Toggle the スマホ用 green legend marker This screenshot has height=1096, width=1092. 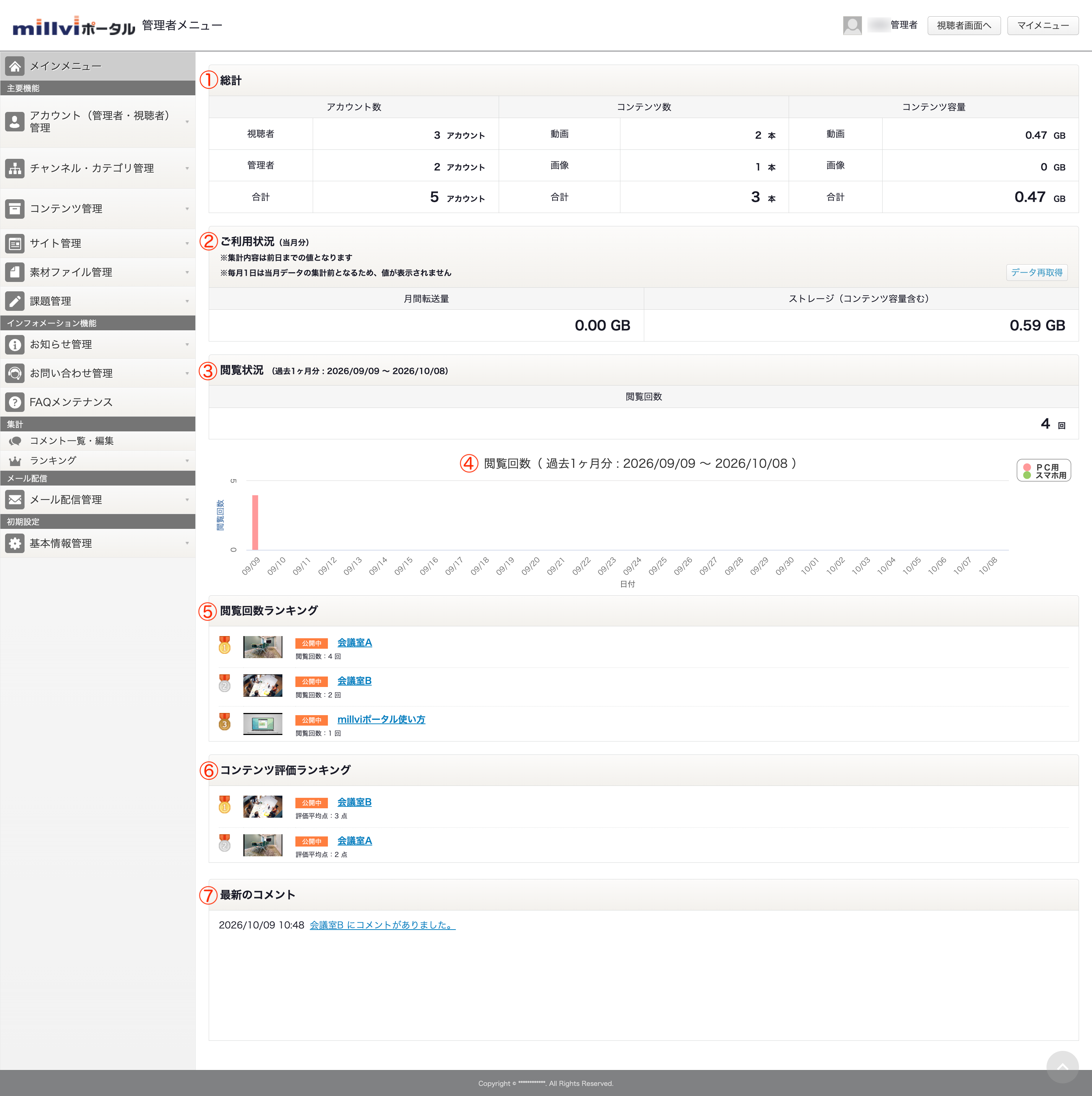point(1027,475)
